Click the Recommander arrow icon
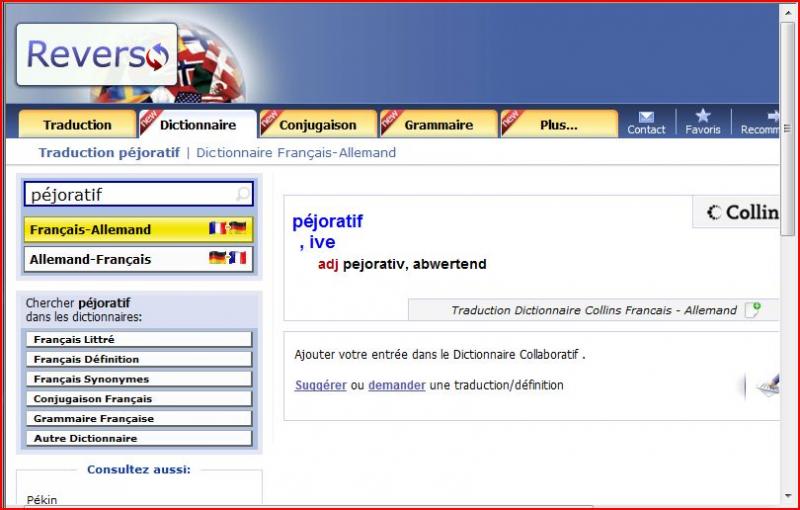Image resolution: width=800 pixels, height=510 pixels. tap(773, 116)
